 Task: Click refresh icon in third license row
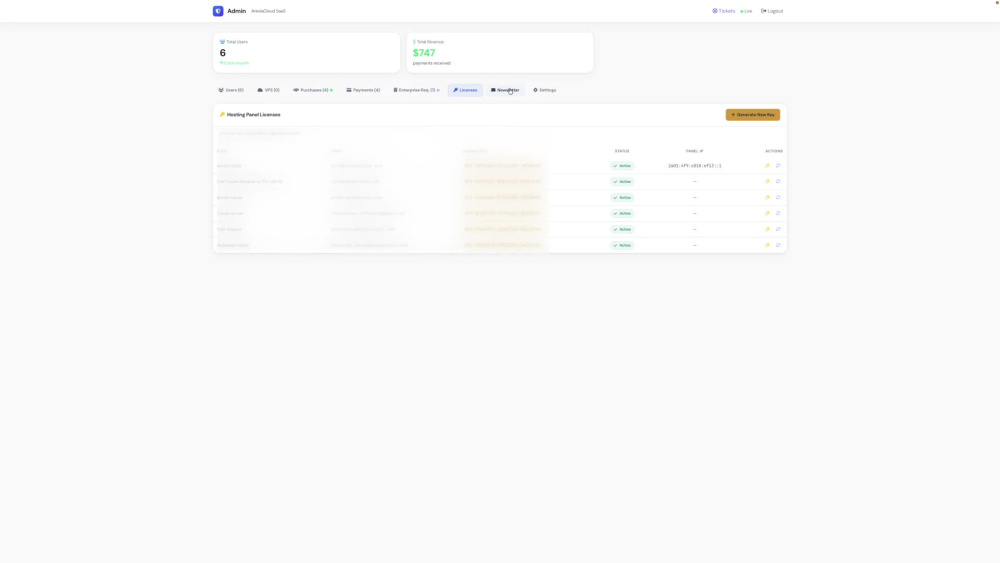tap(778, 198)
